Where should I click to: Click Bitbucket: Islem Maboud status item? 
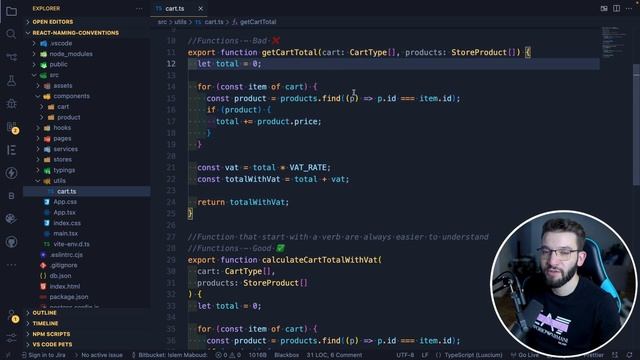(169, 355)
